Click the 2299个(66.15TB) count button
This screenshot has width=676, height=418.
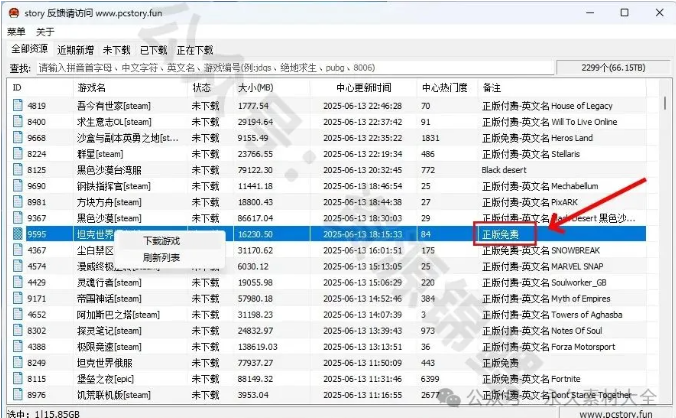coord(613,68)
